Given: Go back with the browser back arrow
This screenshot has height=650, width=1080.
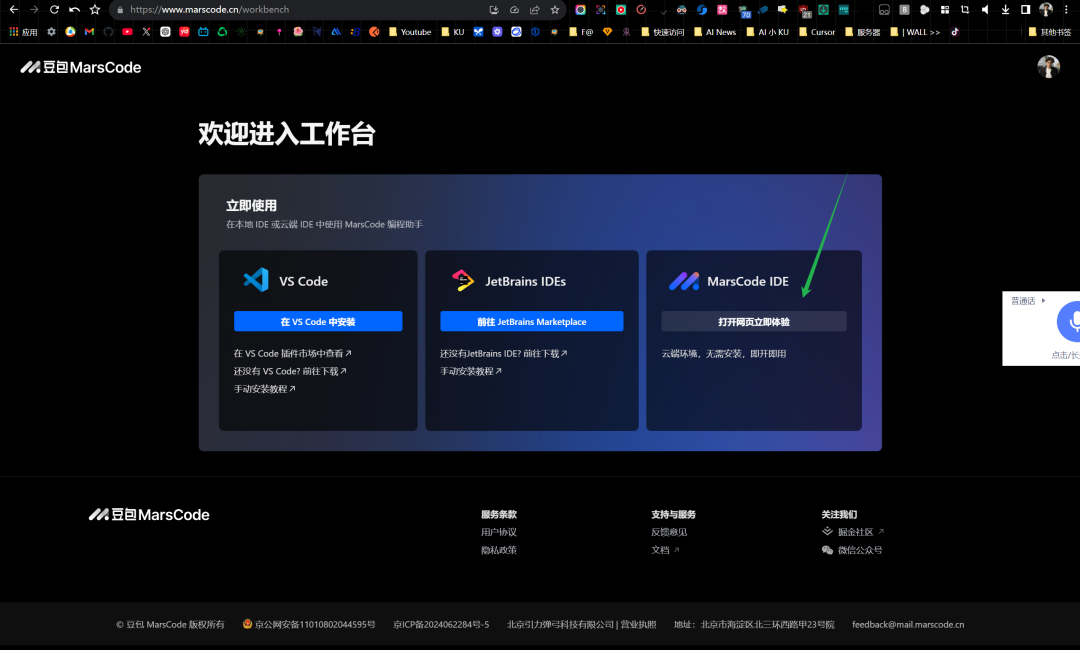Looking at the screenshot, I should 14,10.
